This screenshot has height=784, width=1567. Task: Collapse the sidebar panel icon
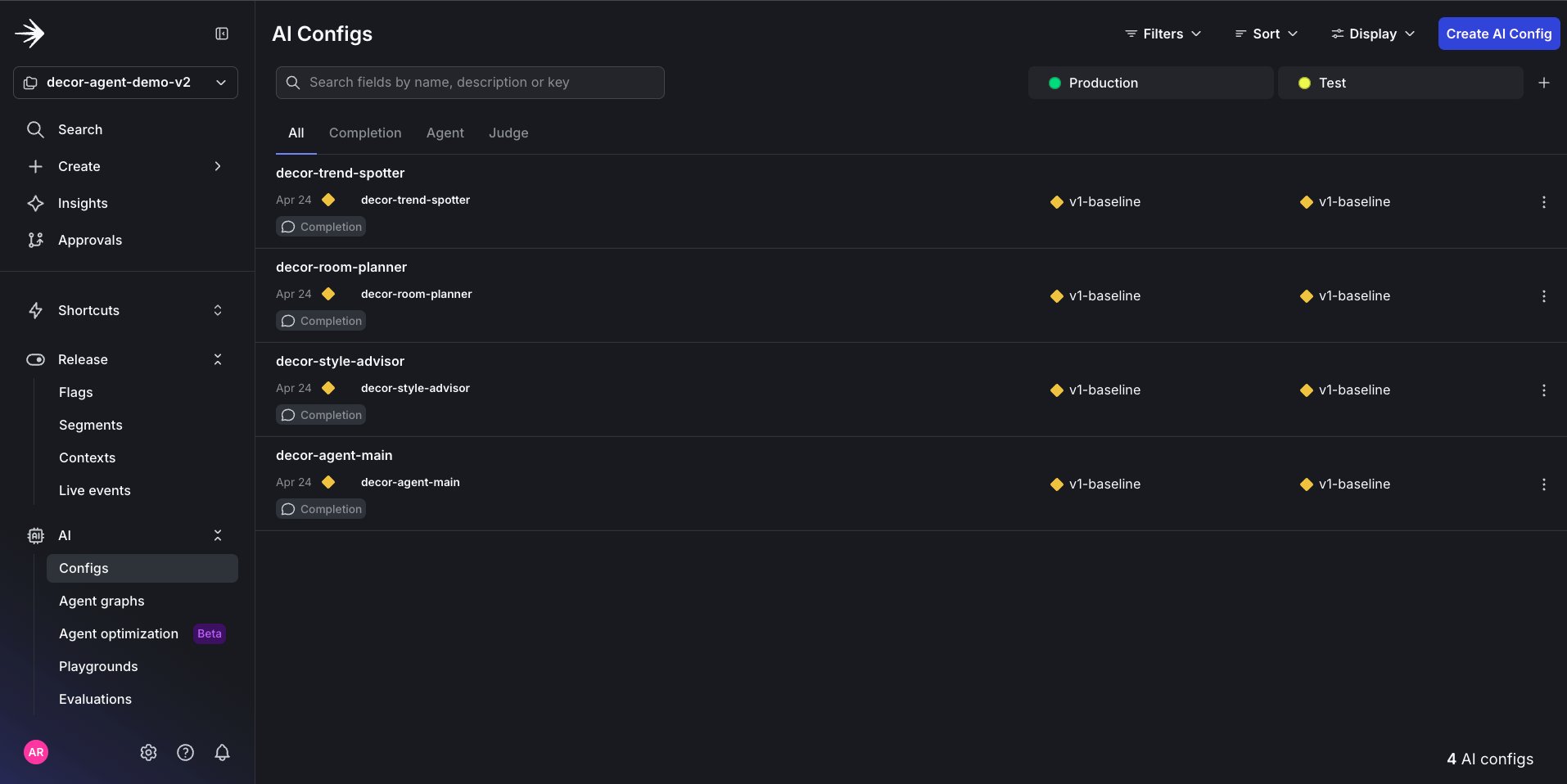(x=222, y=34)
